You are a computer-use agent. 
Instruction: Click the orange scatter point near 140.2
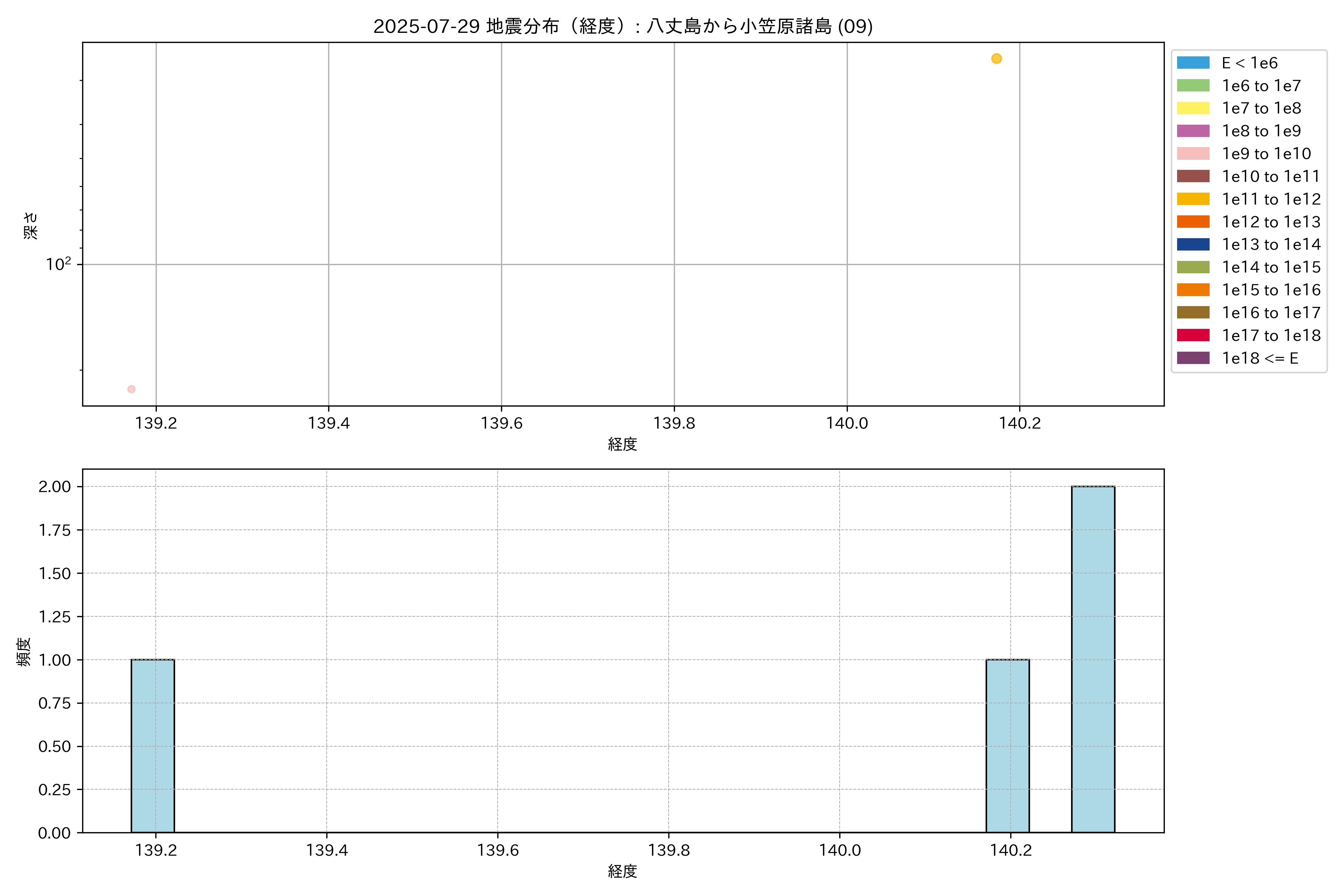tap(996, 59)
